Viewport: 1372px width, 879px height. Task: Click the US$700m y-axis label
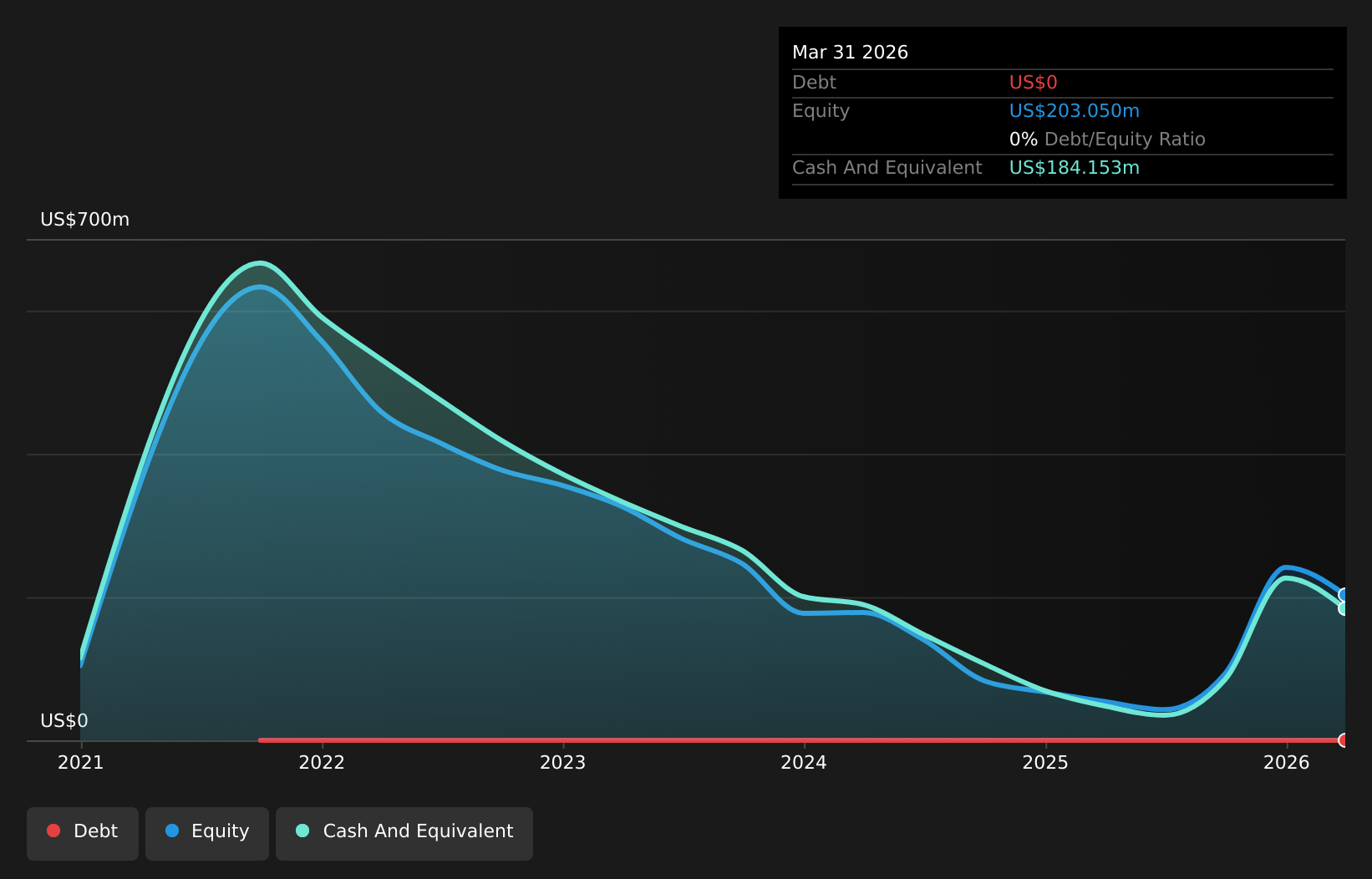click(x=84, y=220)
